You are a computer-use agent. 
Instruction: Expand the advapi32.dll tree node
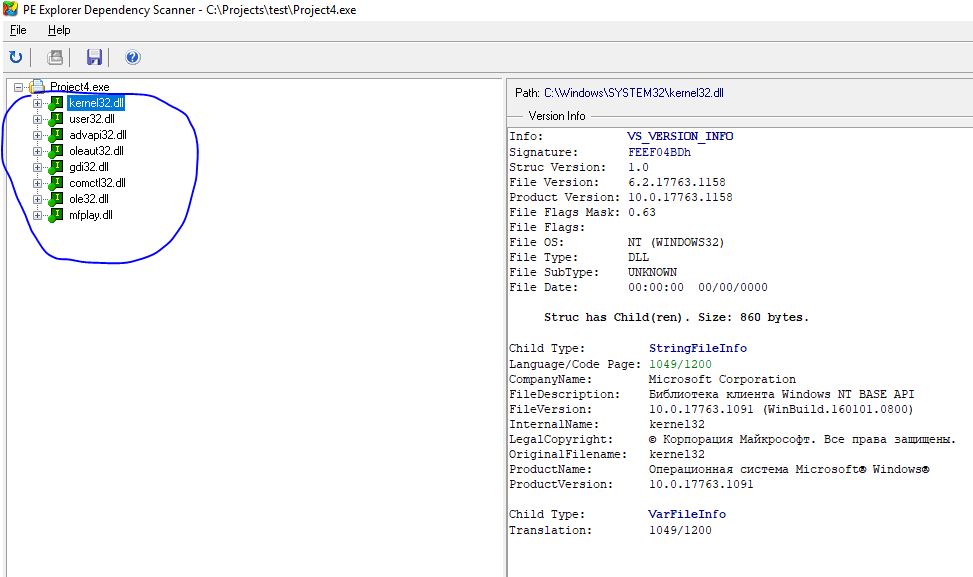pos(38,135)
